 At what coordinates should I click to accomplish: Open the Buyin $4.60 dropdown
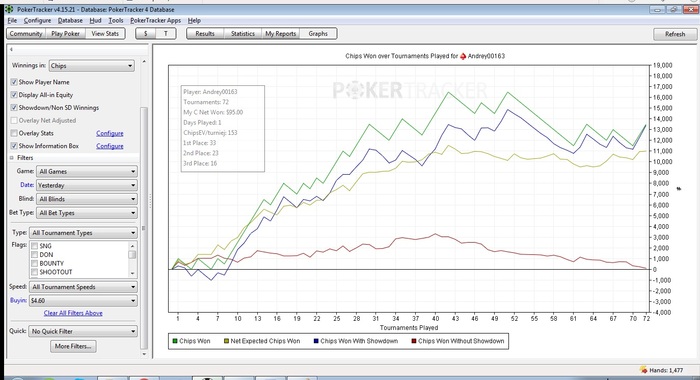pyautogui.click(x=83, y=301)
